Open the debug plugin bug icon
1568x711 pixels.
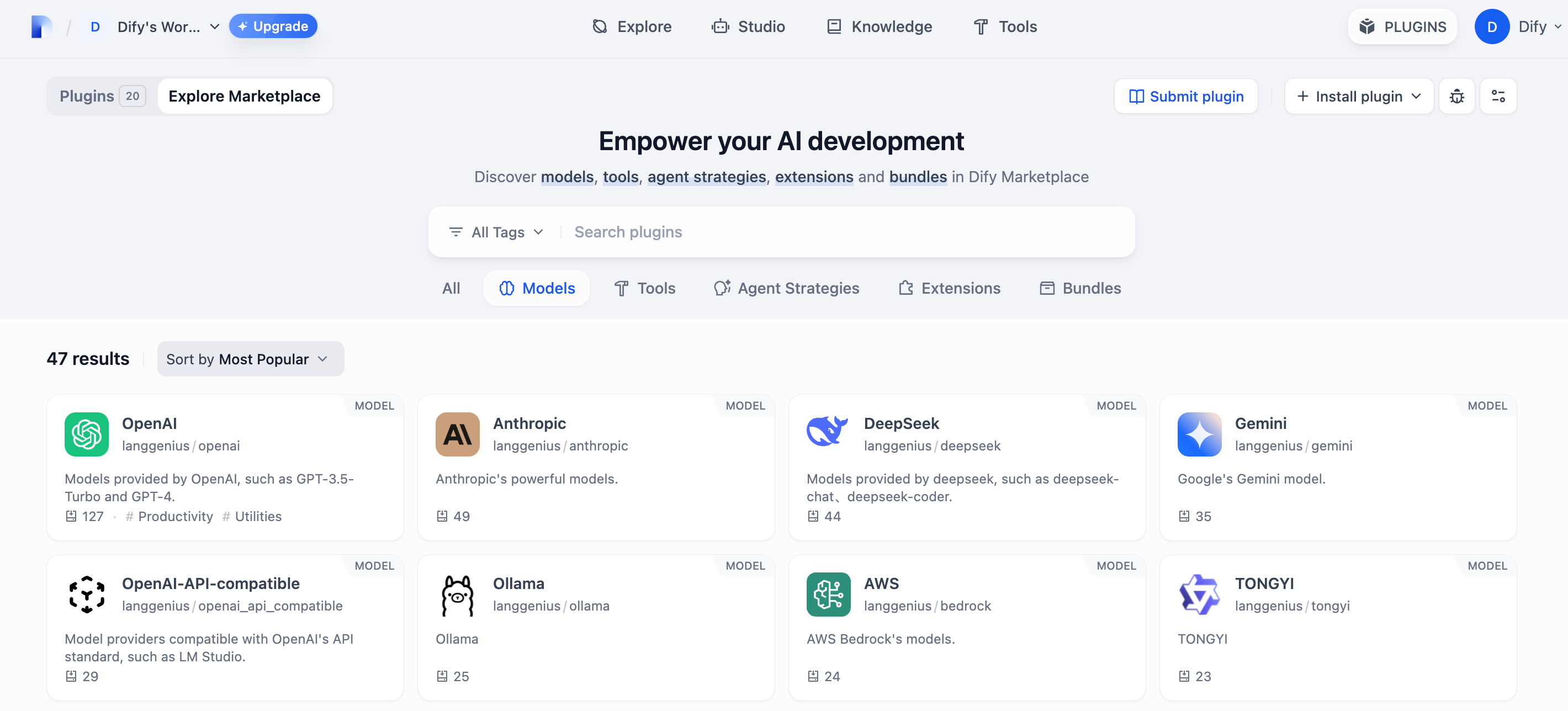coord(1456,96)
